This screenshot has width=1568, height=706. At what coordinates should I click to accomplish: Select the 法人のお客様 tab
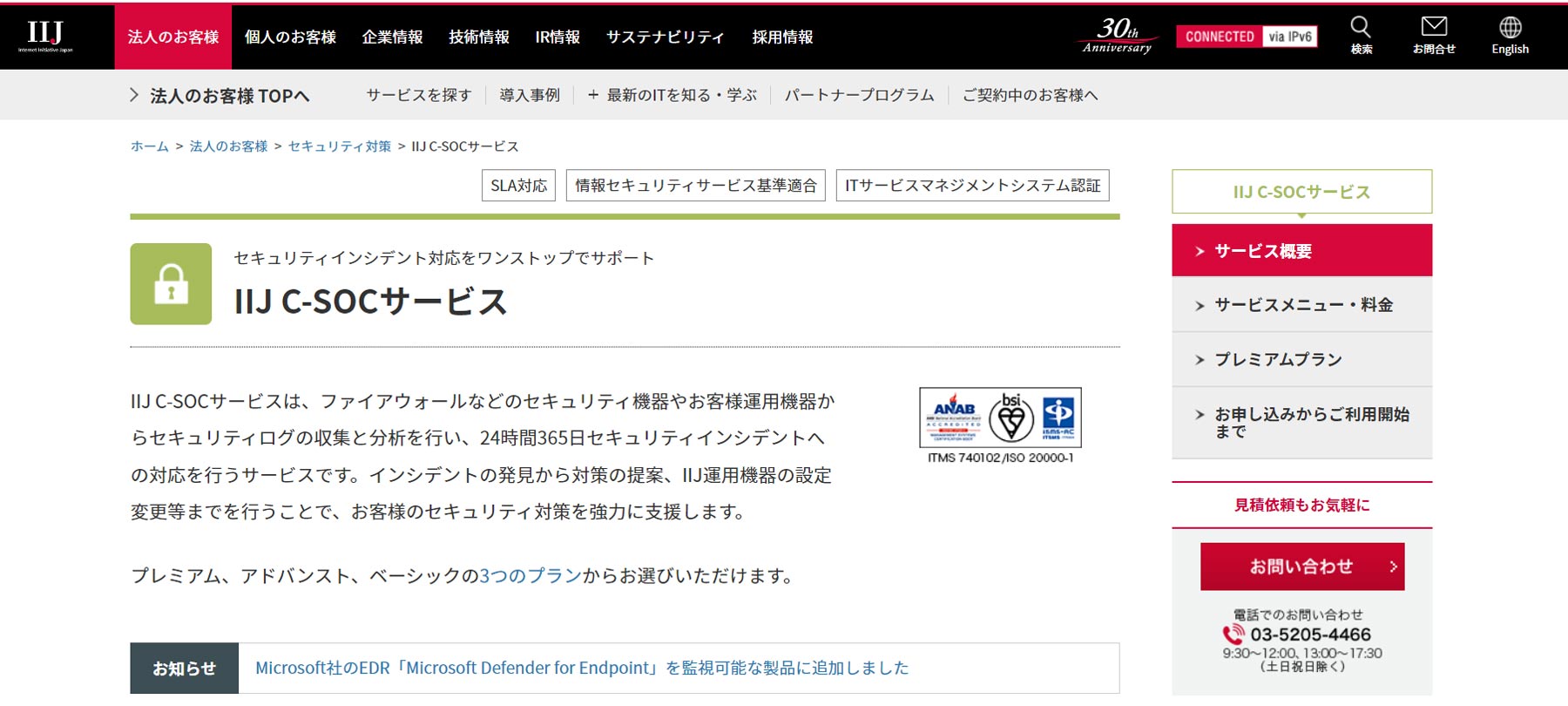173,37
